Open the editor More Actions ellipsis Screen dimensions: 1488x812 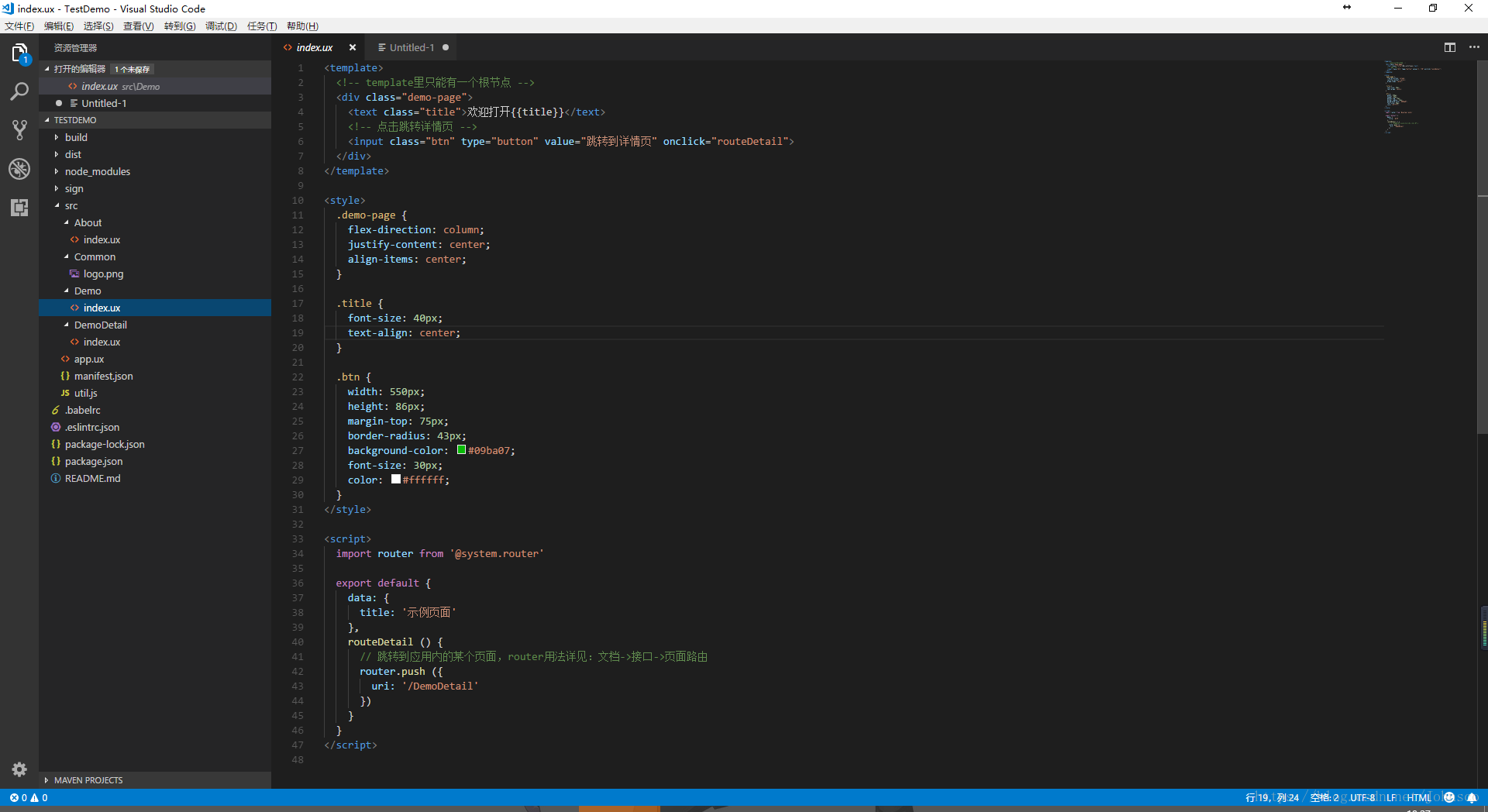[1474, 47]
